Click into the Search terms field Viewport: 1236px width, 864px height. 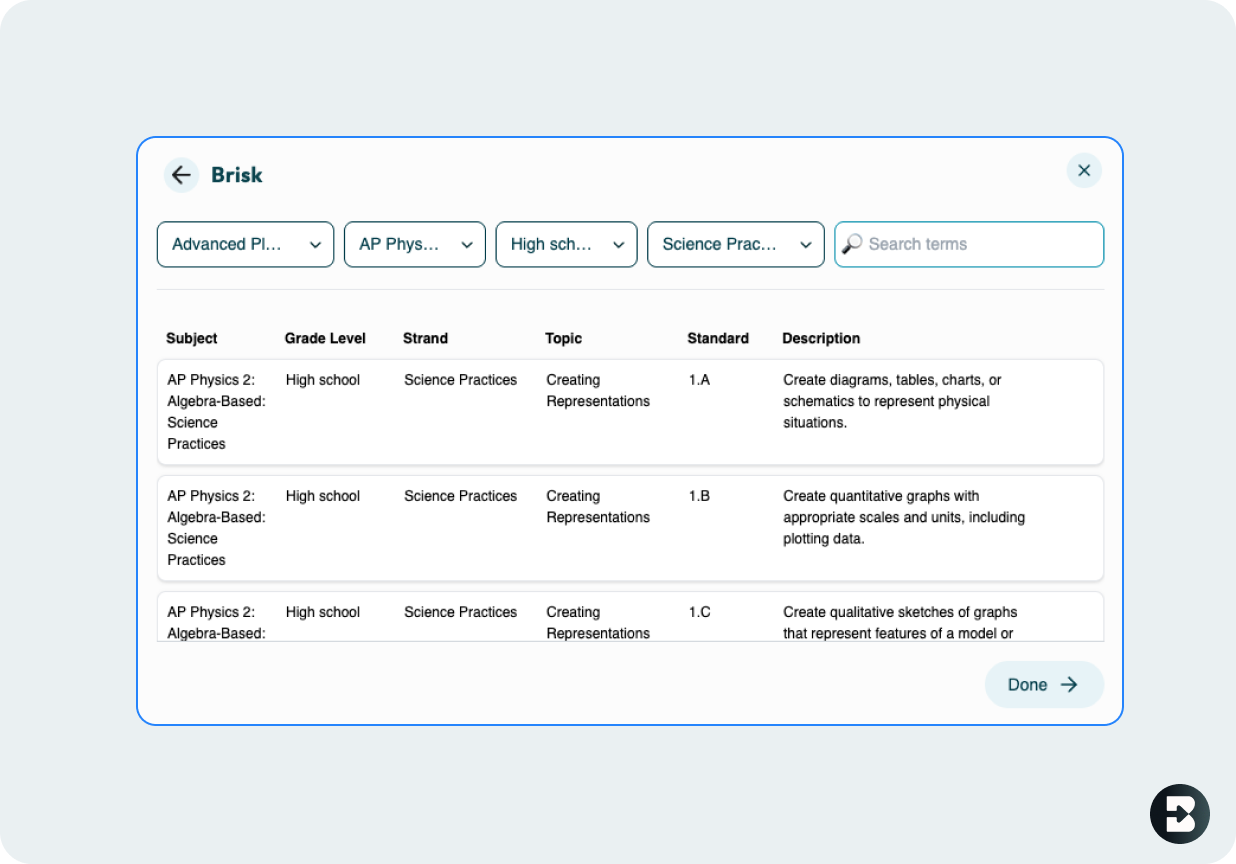pos(970,244)
